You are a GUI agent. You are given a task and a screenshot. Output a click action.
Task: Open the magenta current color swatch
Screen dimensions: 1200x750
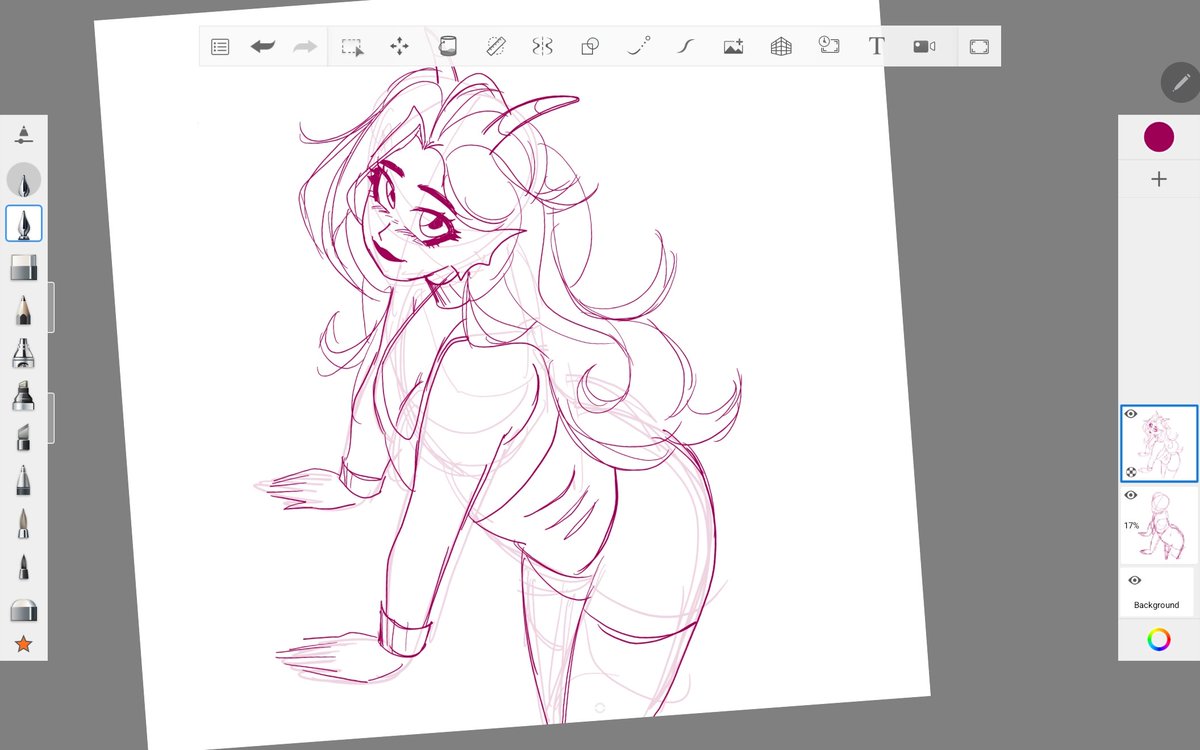pos(1159,137)
